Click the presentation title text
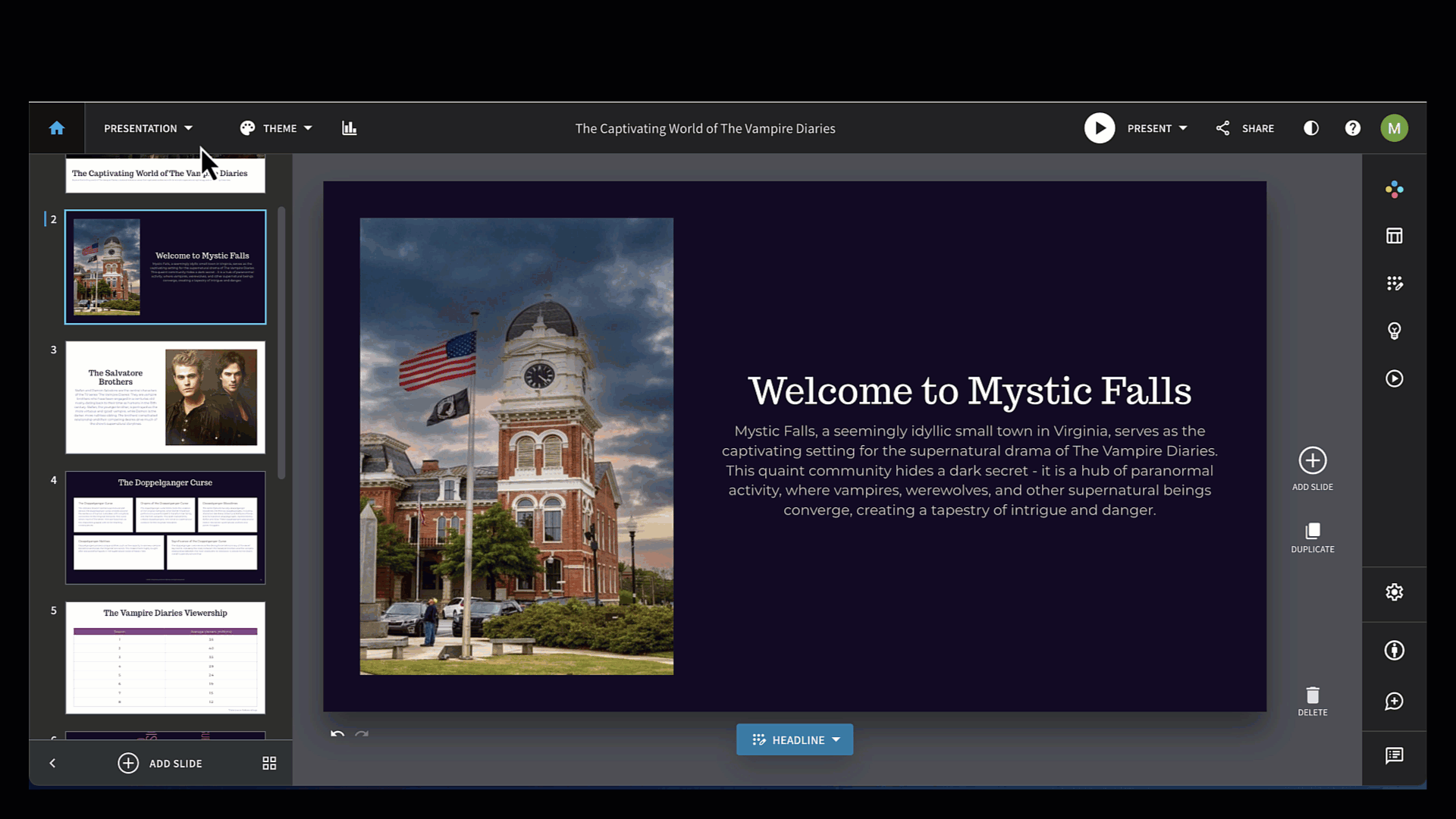Image resolution: width=1456 pixels, height=819 pixels. pyautogui.click(x=705, y=129)
